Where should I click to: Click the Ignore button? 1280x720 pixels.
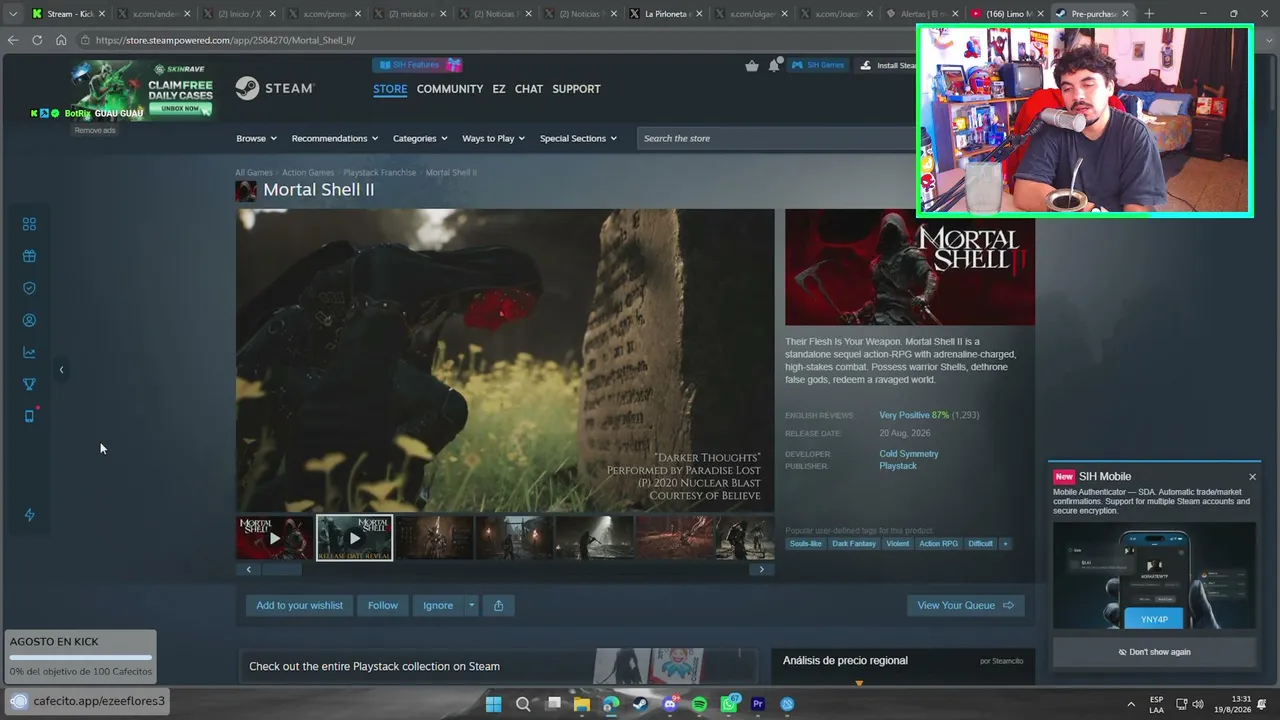tap(438, 605)
